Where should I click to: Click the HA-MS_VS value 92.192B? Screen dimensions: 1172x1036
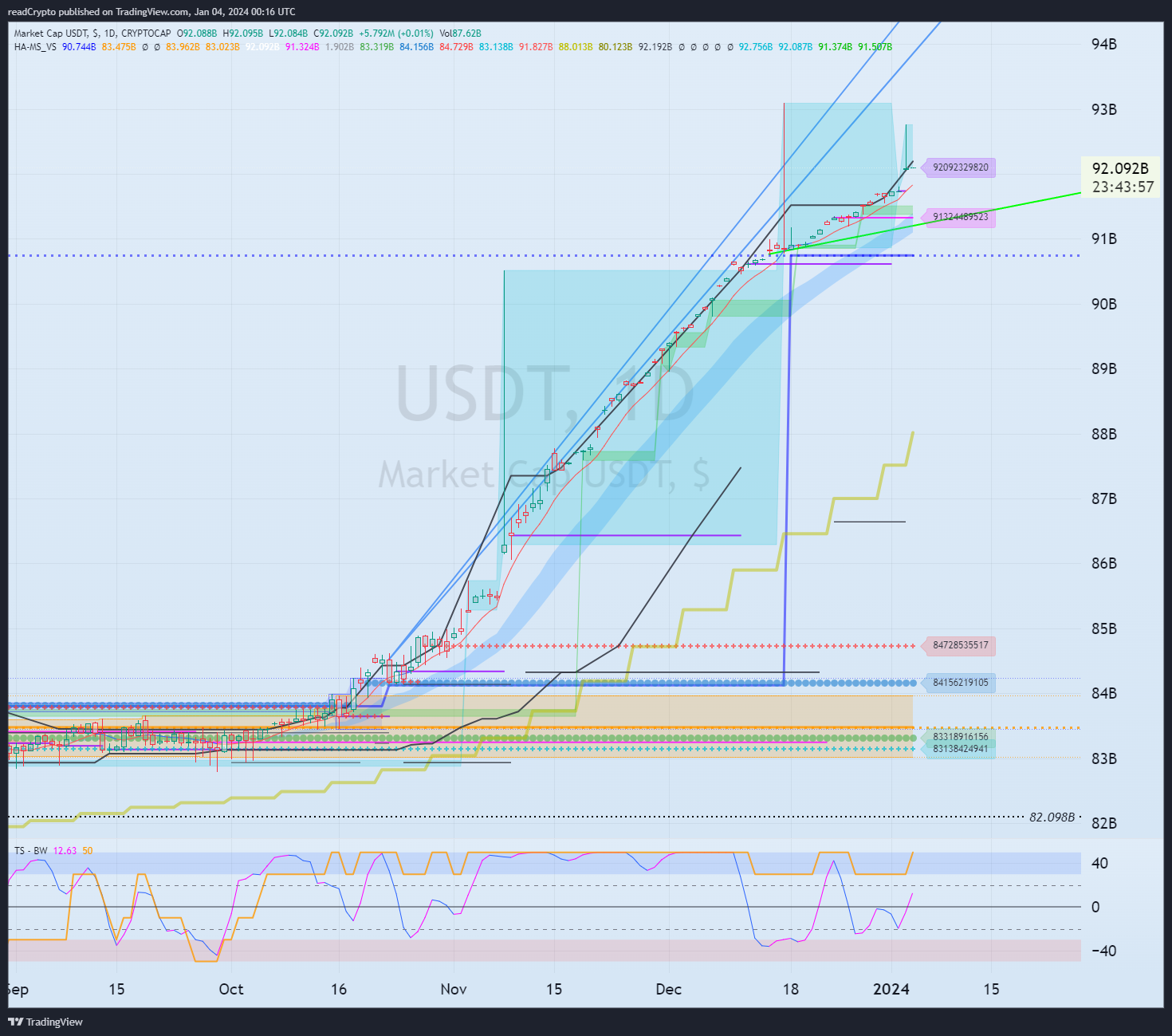[x=655, y=47]
